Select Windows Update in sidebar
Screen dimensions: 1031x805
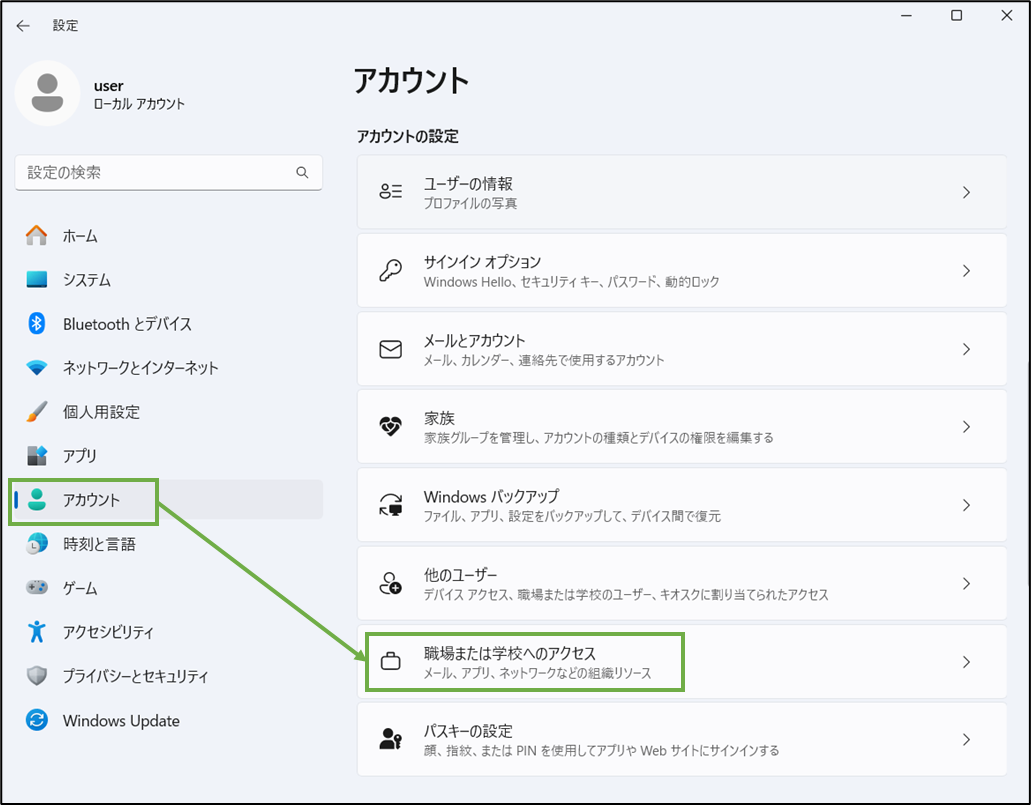[x=168, y=720]
